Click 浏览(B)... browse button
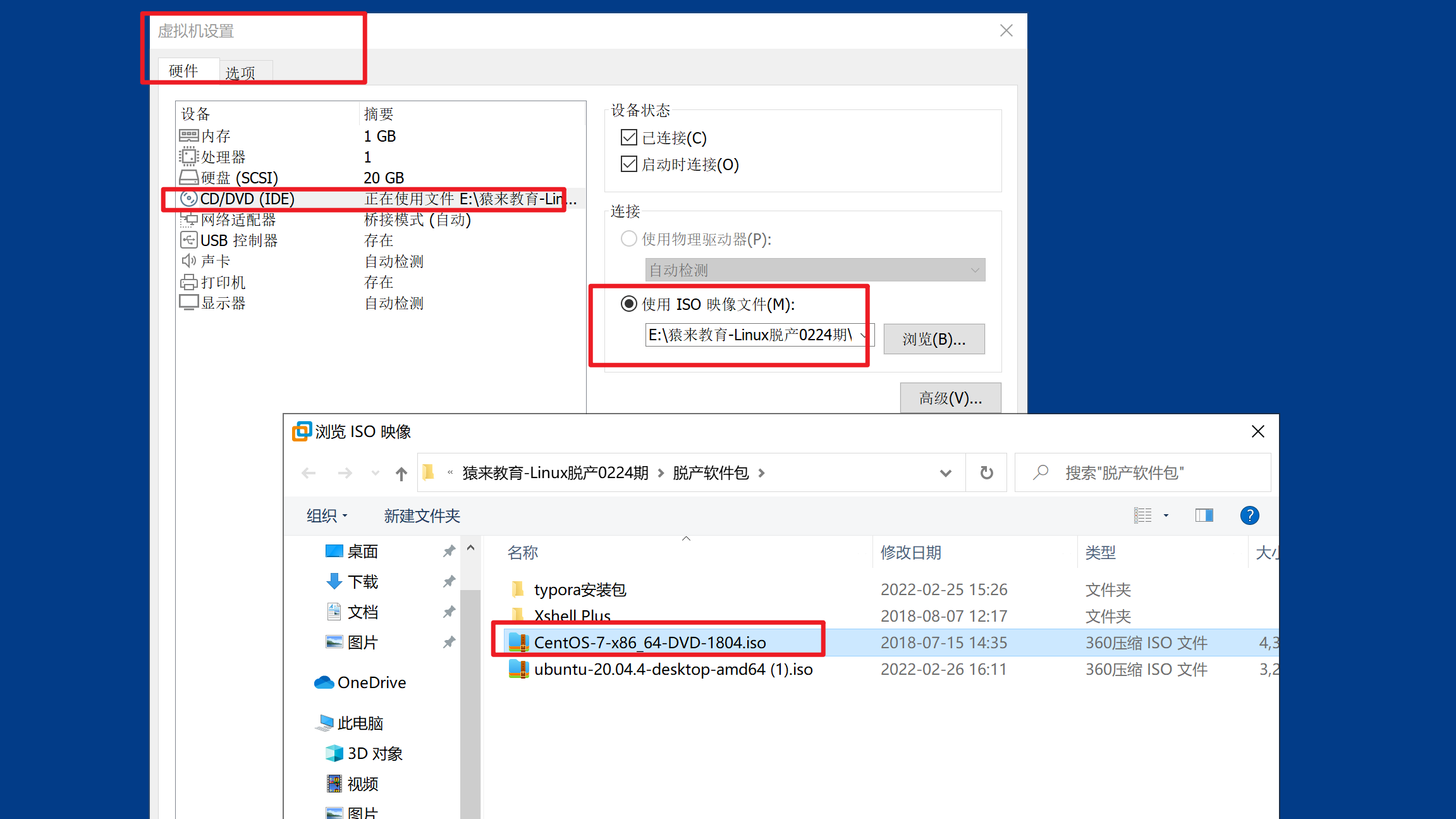 (934, 339)
